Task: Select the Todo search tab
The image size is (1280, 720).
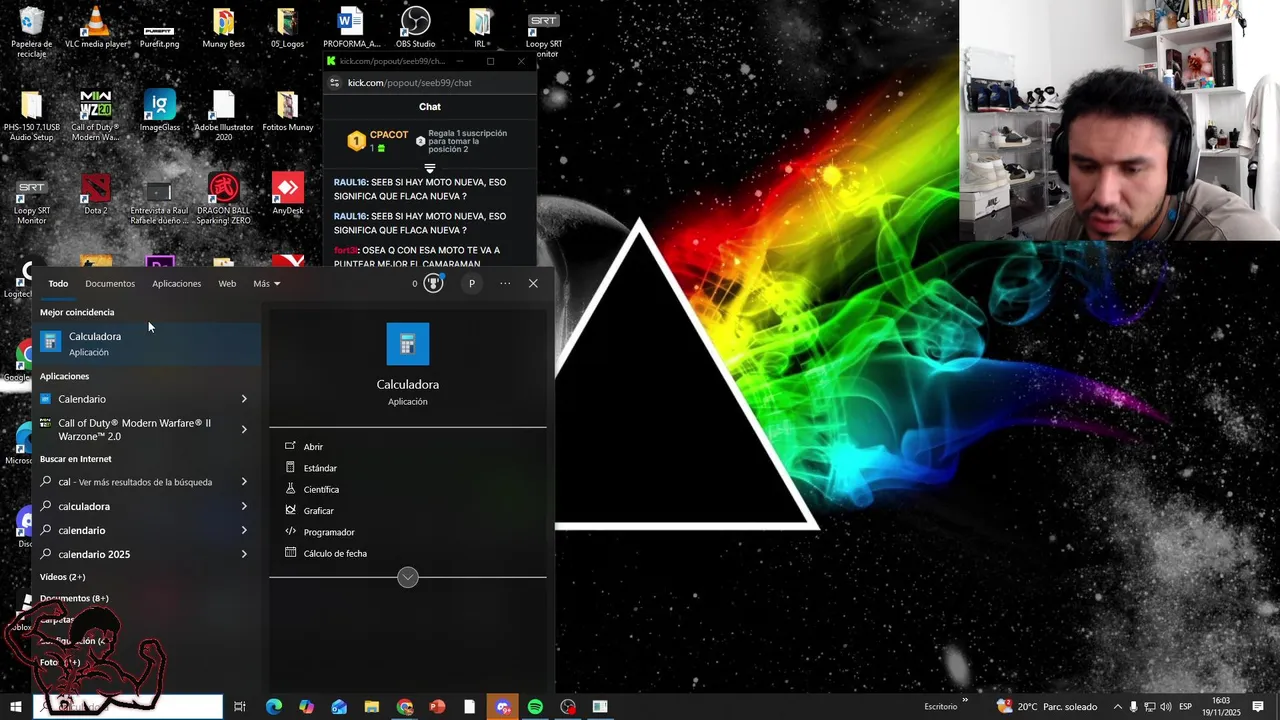Action: [58, 284]
